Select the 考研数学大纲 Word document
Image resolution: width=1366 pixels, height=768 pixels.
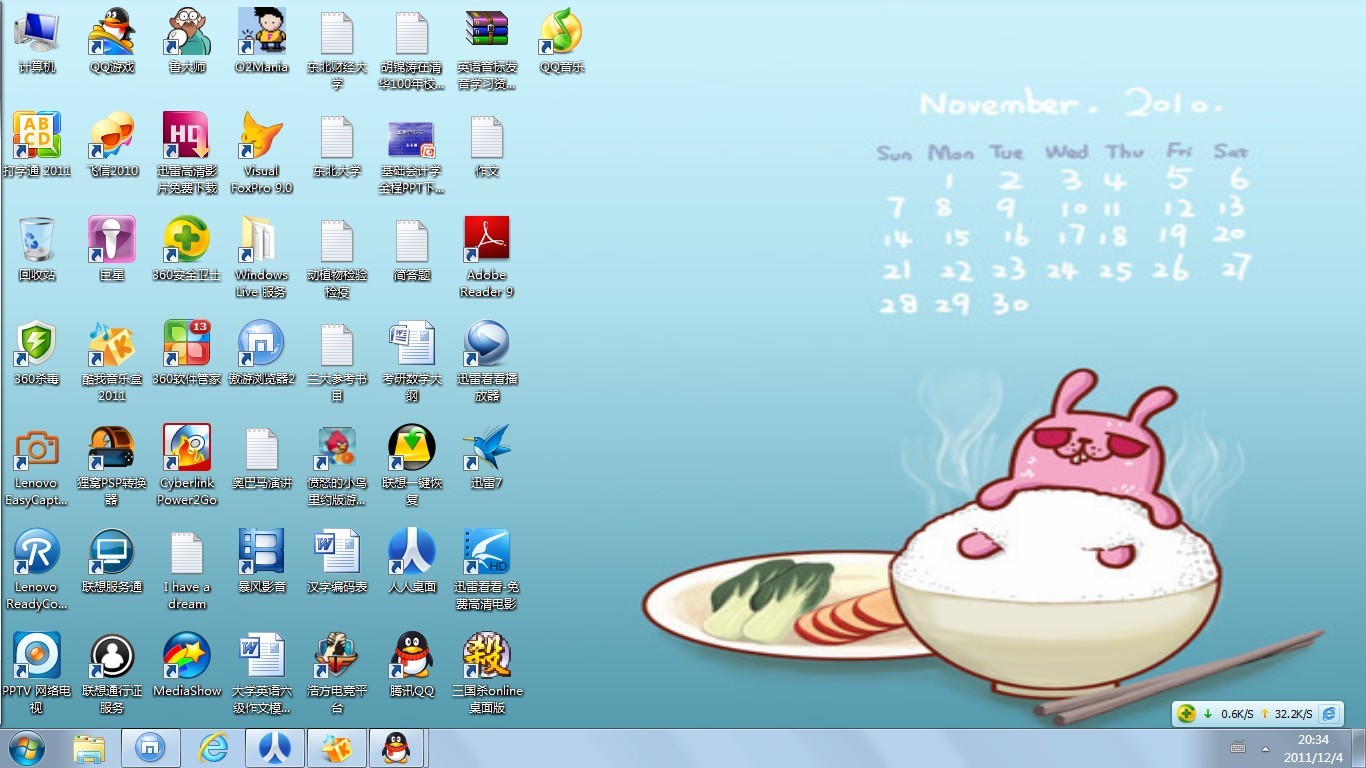(x=412, y=361)
